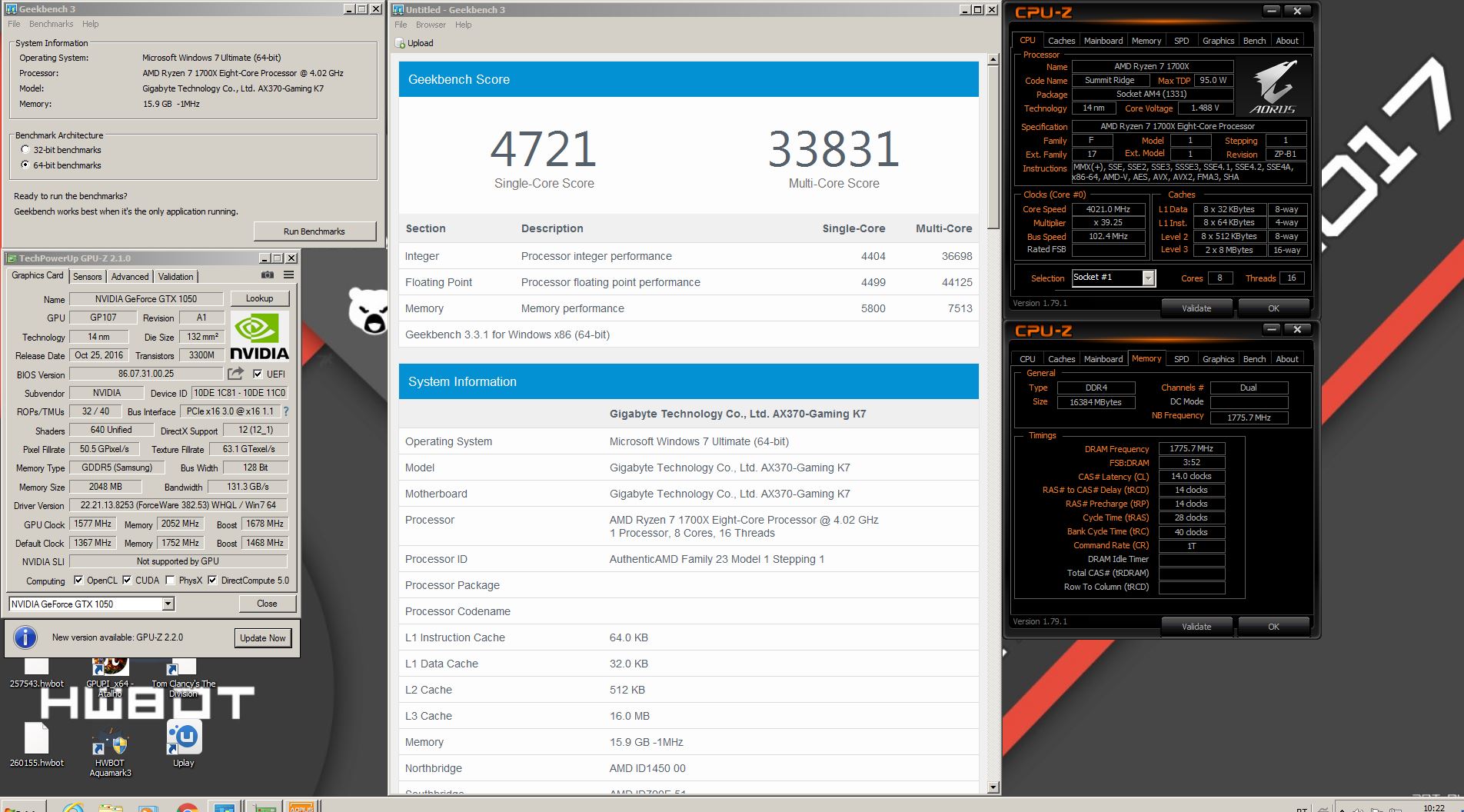Switch to the Sensors tab in GPU-Z
Screen dimensions: 1464x812
[87, 276]
